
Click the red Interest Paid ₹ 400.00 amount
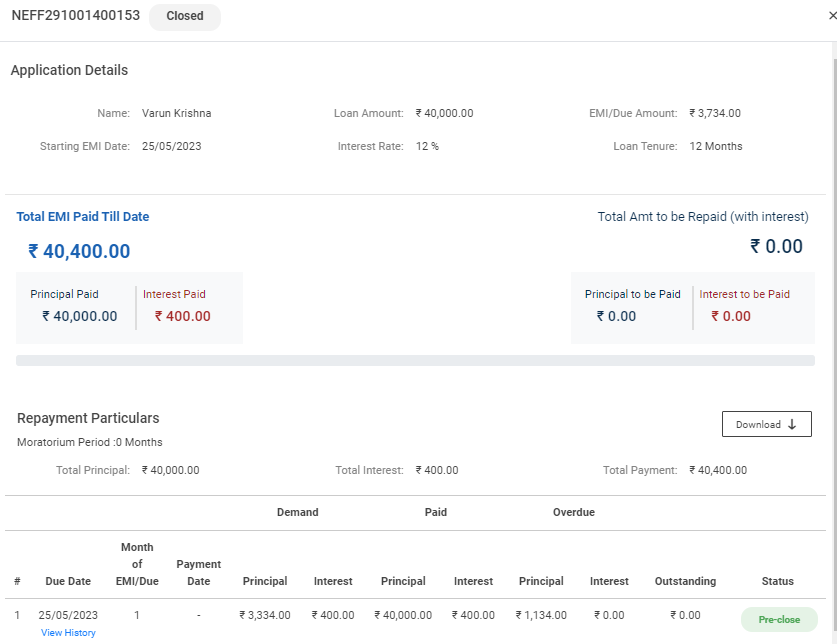pos(182,316)
